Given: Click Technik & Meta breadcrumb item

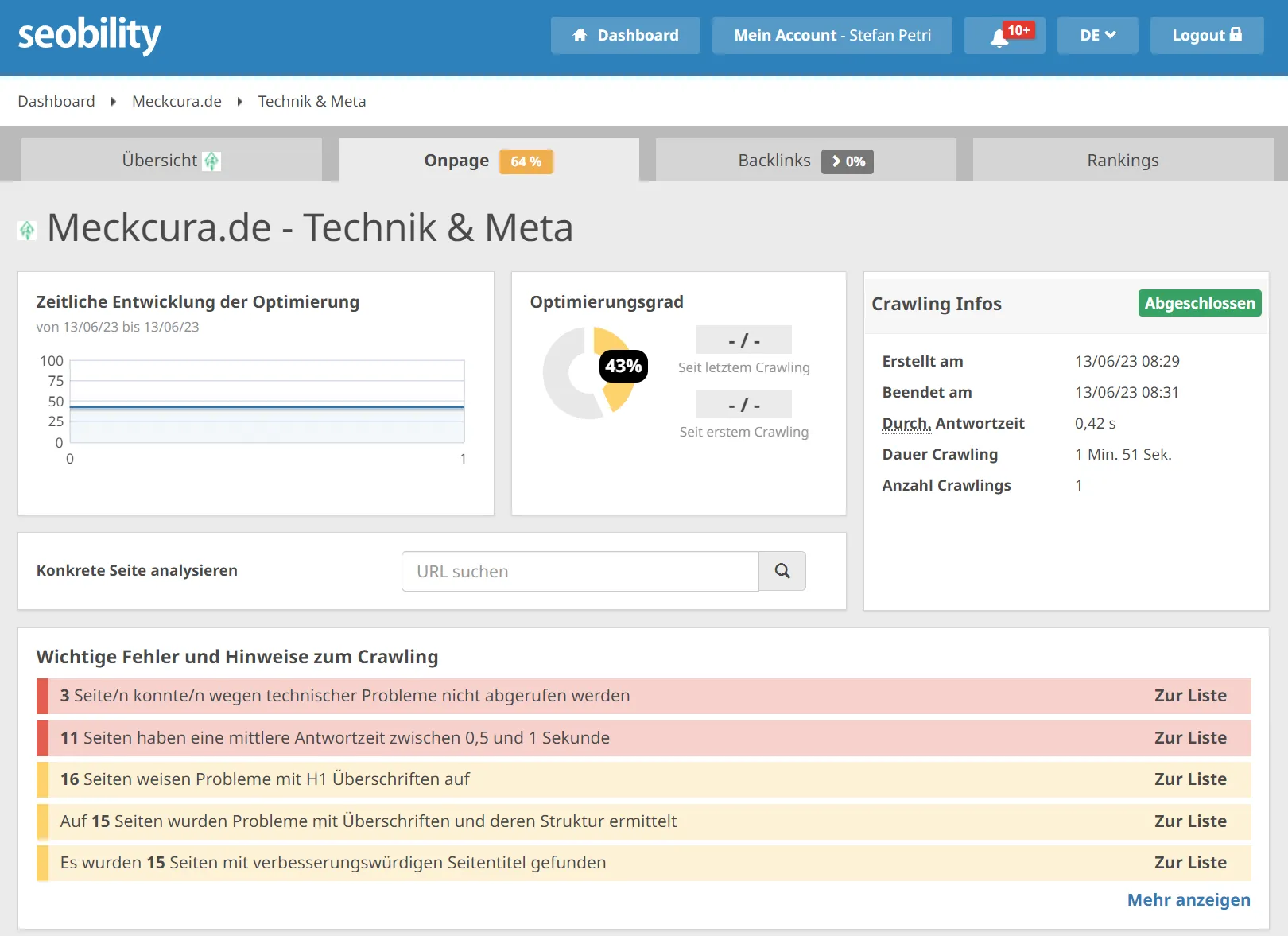Looking at the screenshot, I should [x=312, y=101].
